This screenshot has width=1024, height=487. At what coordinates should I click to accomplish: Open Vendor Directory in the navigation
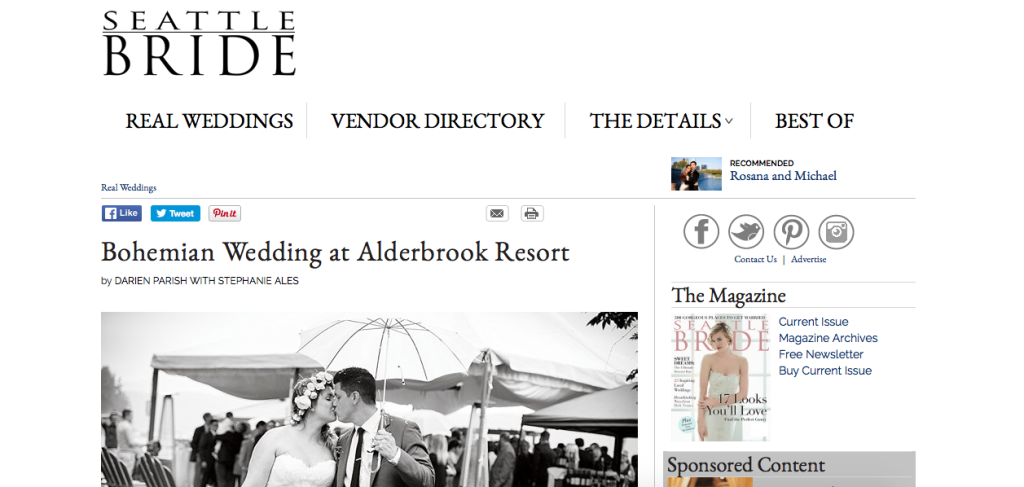438,121
